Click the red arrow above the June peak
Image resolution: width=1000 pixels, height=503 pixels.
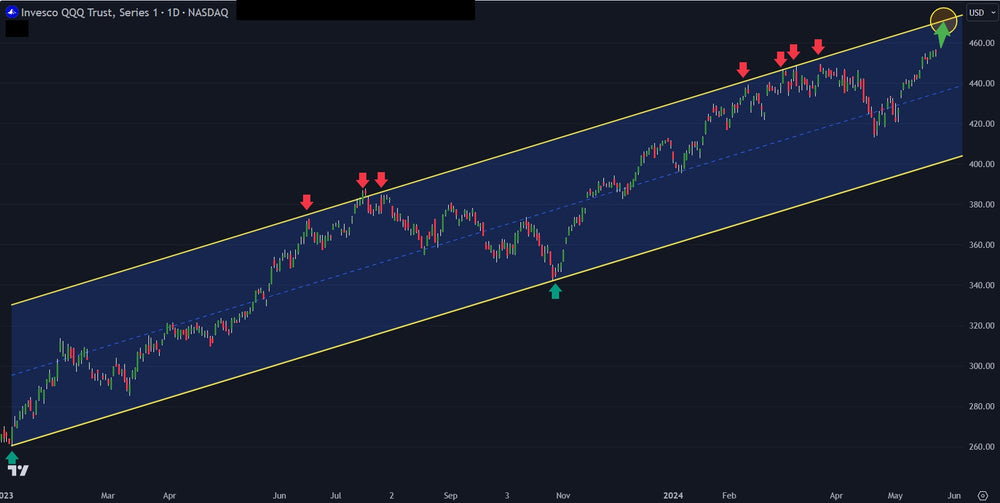307,202
